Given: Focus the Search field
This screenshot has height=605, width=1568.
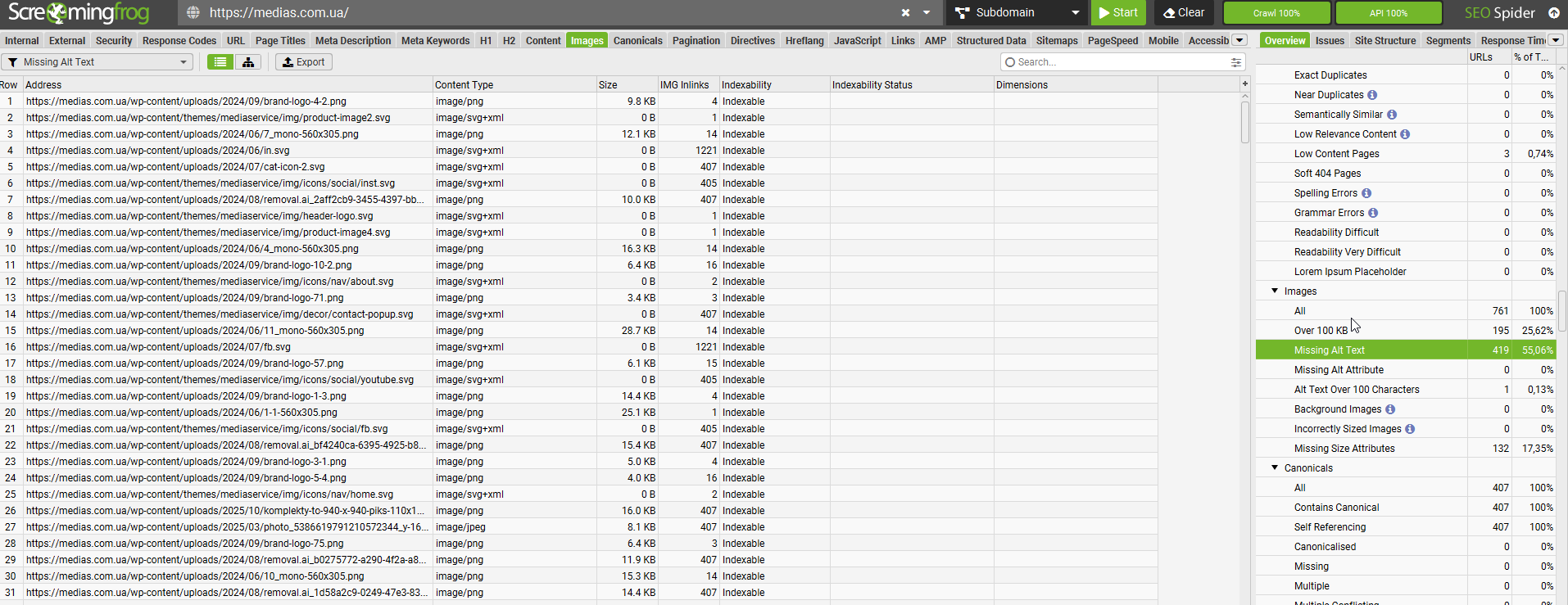Looking at the screenshot, I should 1114,62.
